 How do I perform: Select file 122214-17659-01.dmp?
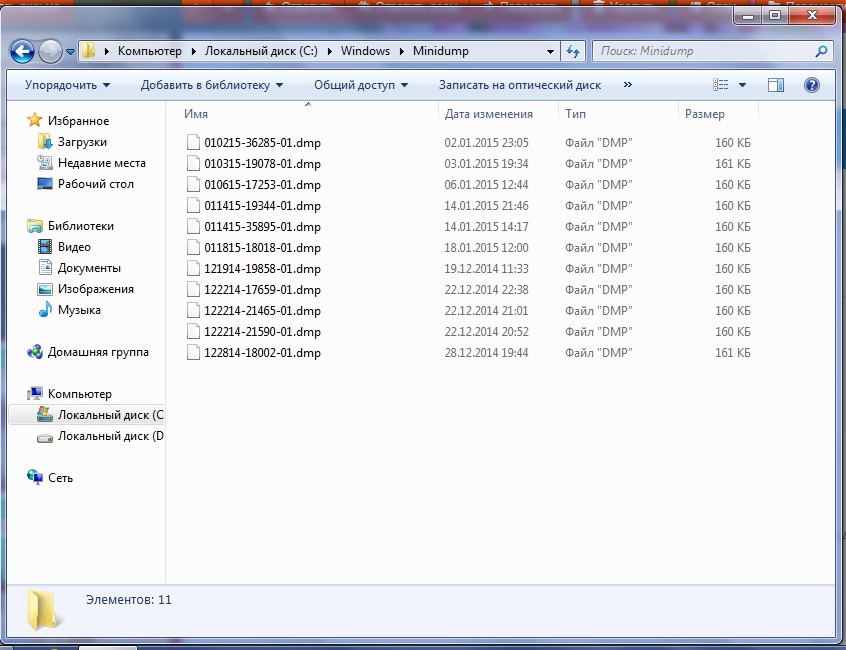pos(262,290)
